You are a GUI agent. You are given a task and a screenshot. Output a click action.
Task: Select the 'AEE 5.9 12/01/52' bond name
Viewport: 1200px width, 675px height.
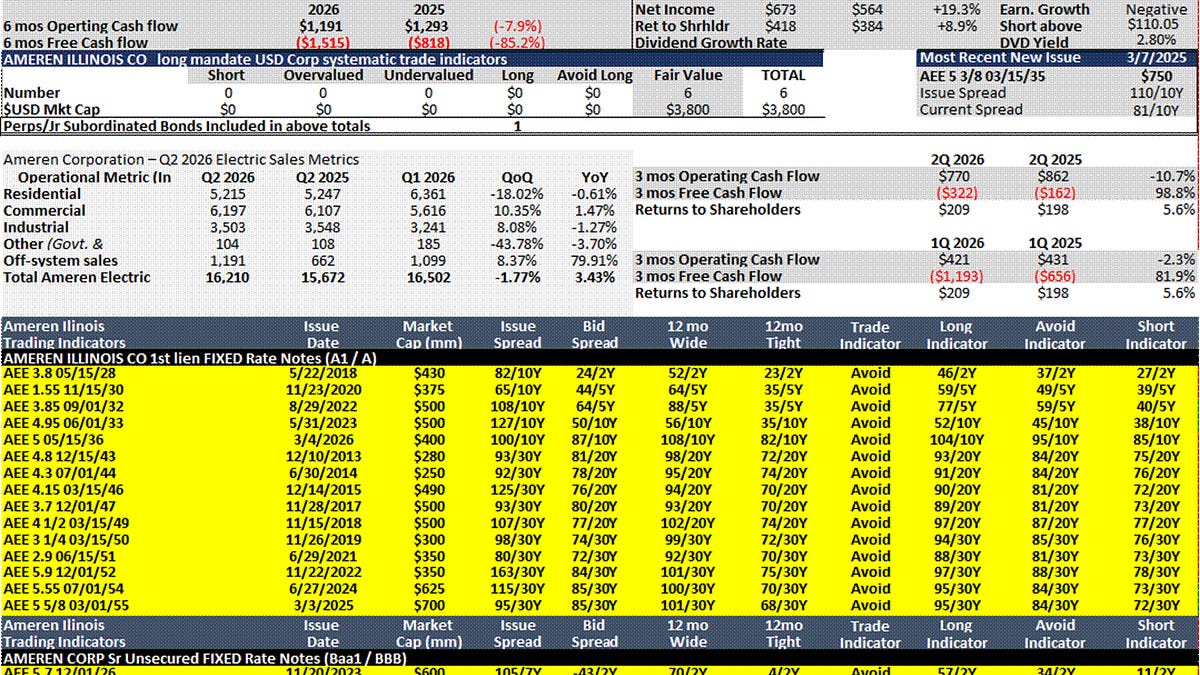click(59, 572)
